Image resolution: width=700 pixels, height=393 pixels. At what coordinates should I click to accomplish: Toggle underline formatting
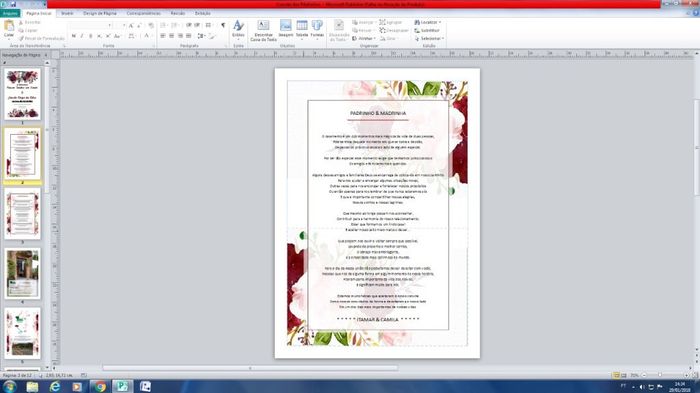(90, 36)
